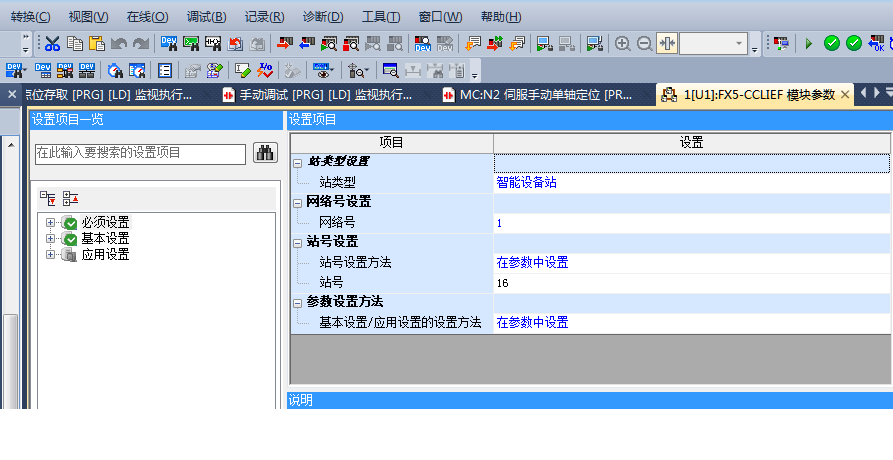
Task: Open the 调试(B) menu
Action: [x=206, y=17]
